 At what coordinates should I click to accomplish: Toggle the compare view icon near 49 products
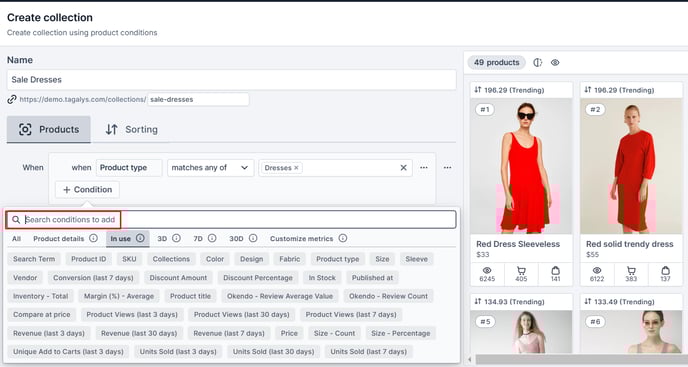pyautogui.click(x=538, y=62)
